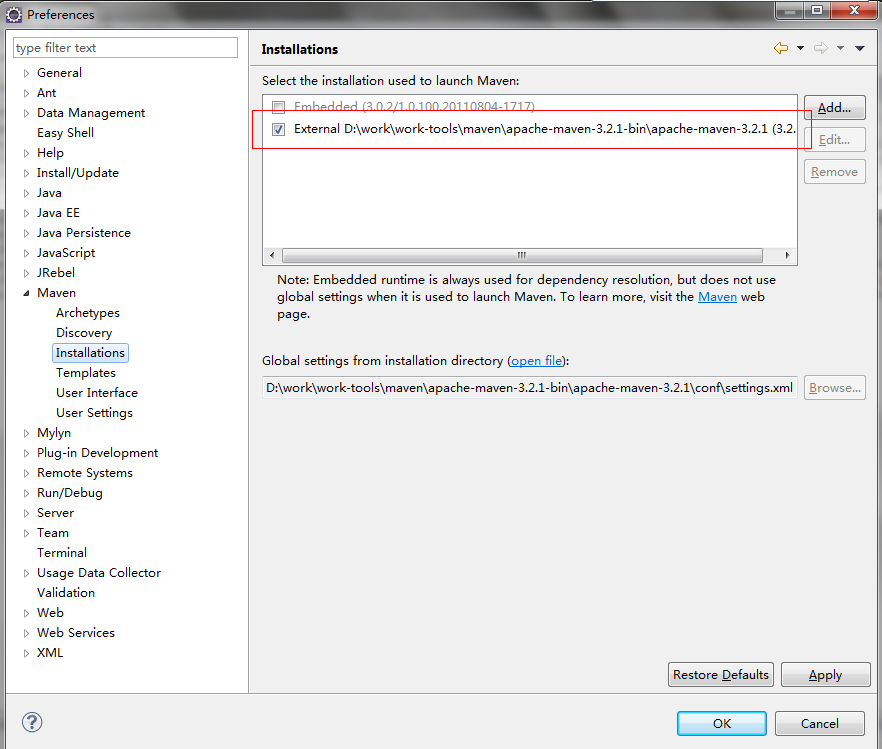Expand the Plug-in Development node
The height and width of the screenshot is (749, 882).
[26, 453]
